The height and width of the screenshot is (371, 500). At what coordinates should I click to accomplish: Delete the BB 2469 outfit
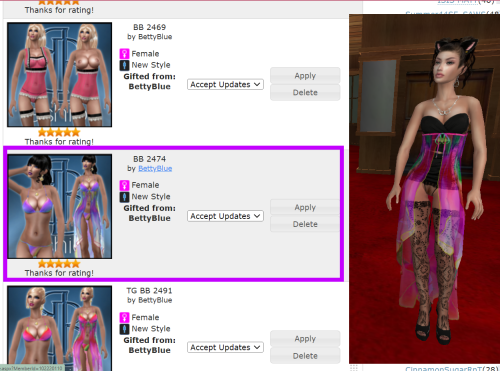305,92
